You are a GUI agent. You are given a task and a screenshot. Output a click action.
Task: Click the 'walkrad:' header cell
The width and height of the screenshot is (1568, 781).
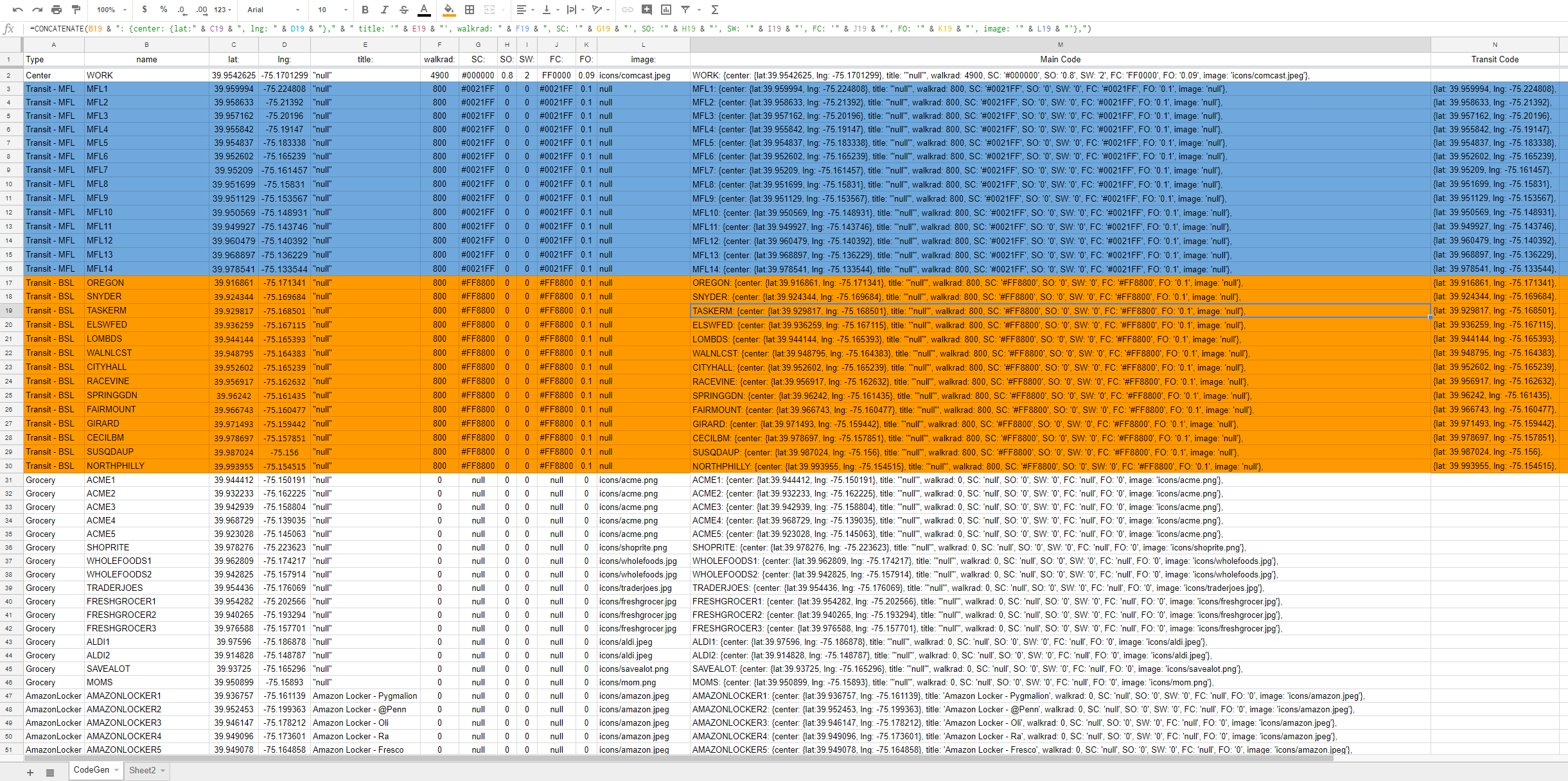(x=439, y=59)
